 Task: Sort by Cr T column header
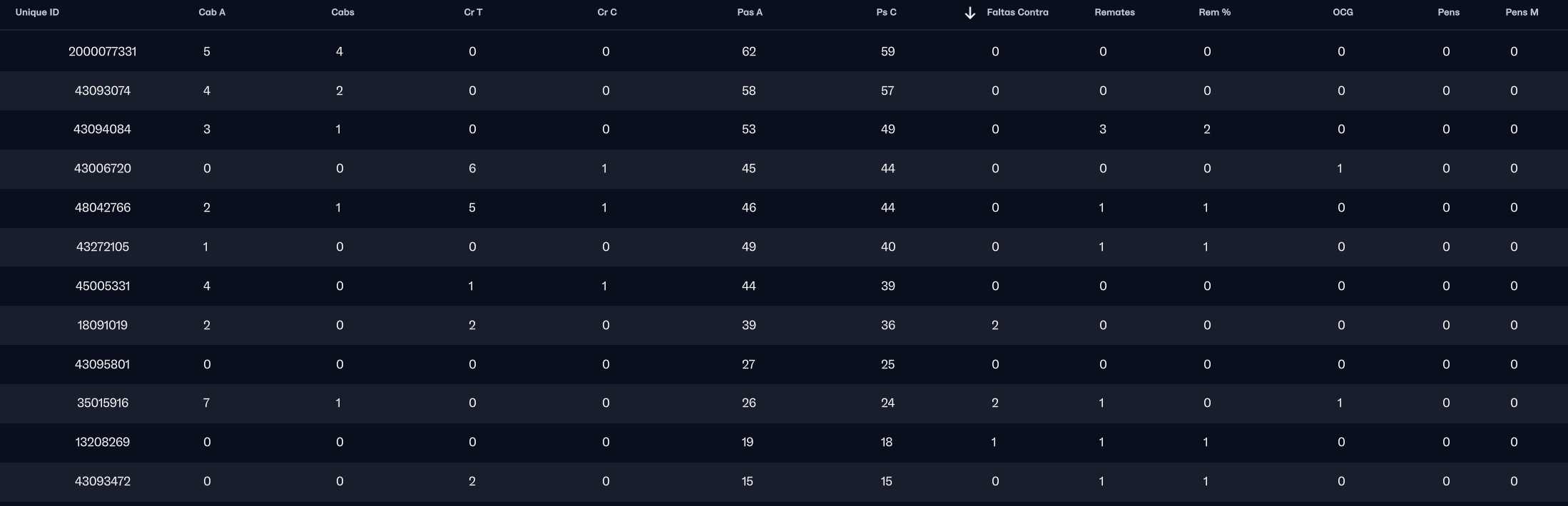(x=473, y=12)
